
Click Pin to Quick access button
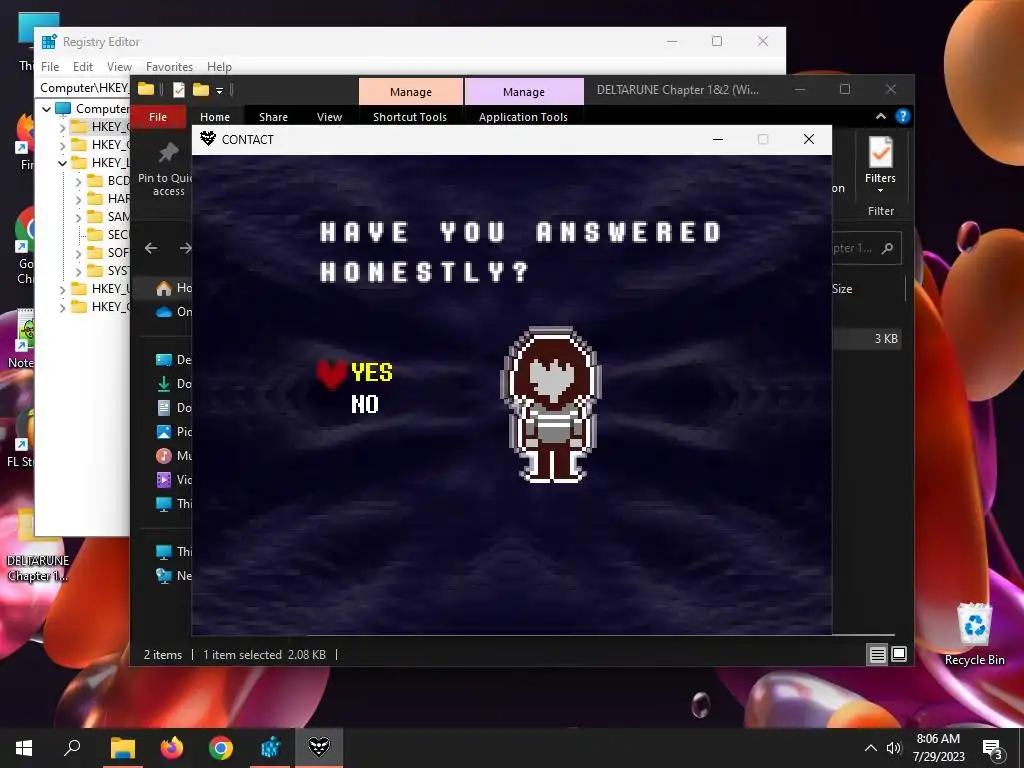coord(165,169)
